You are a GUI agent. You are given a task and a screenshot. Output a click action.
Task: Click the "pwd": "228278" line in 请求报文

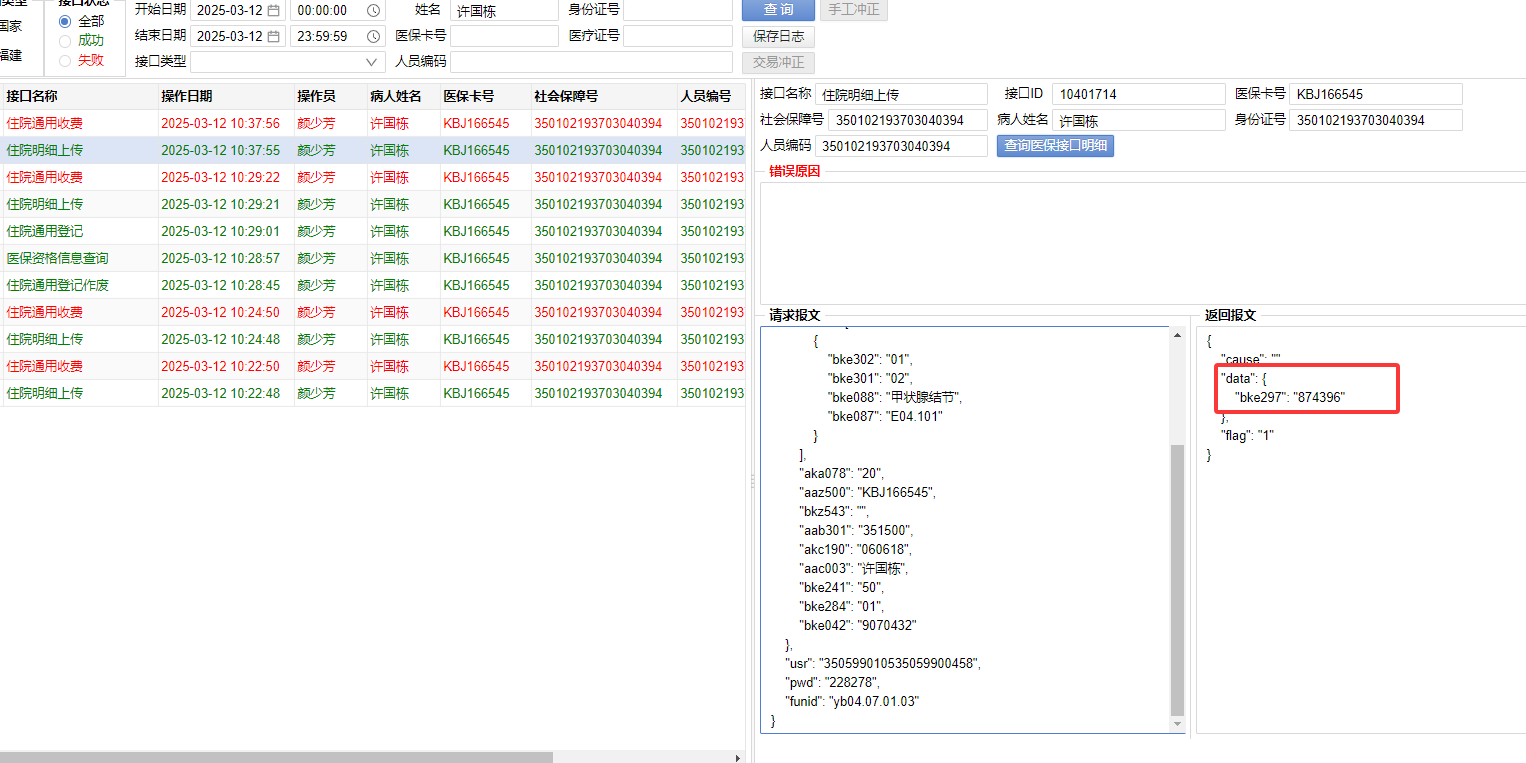point(832,683)
